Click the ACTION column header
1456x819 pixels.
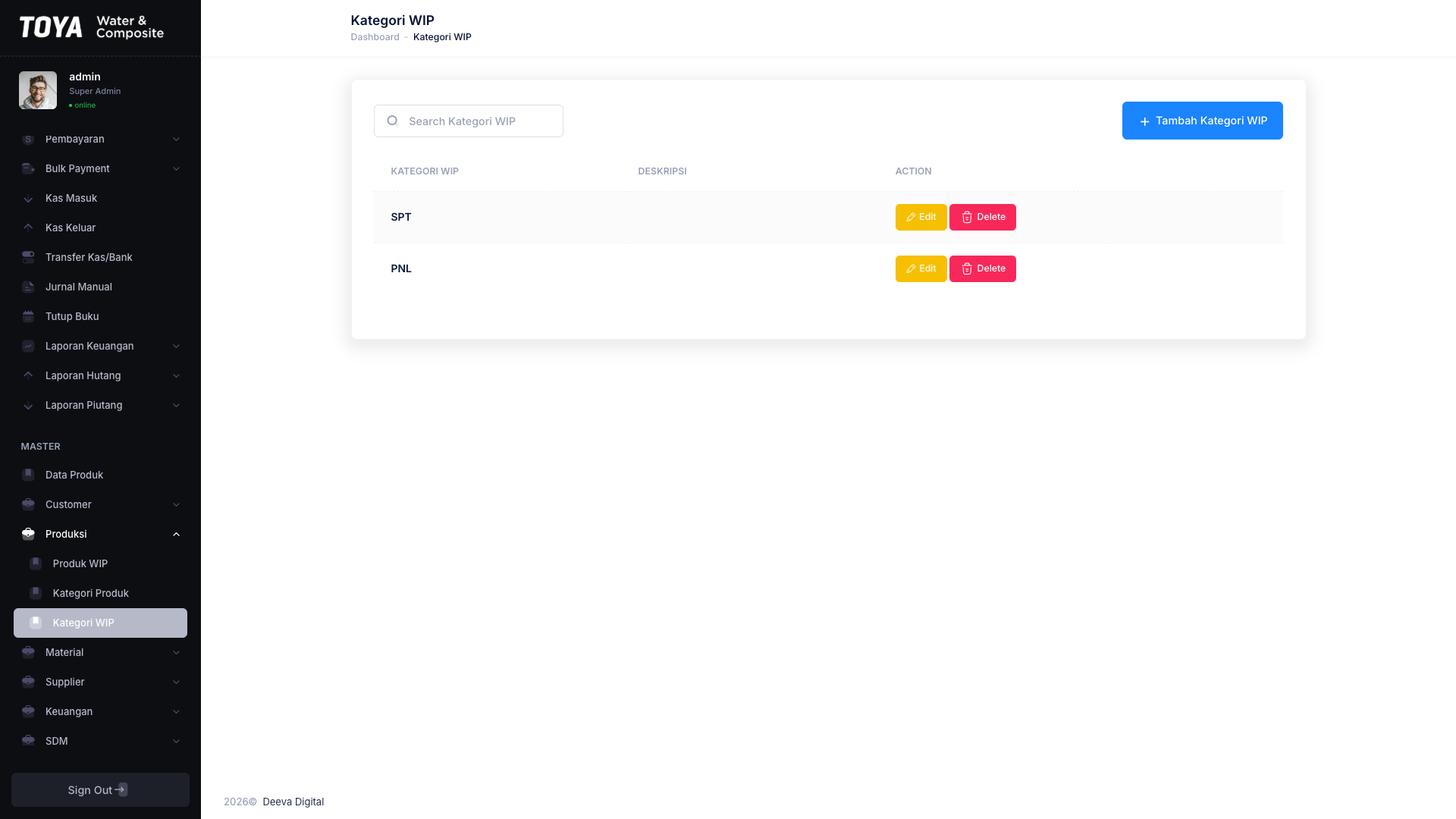click(x=913, y=171)
